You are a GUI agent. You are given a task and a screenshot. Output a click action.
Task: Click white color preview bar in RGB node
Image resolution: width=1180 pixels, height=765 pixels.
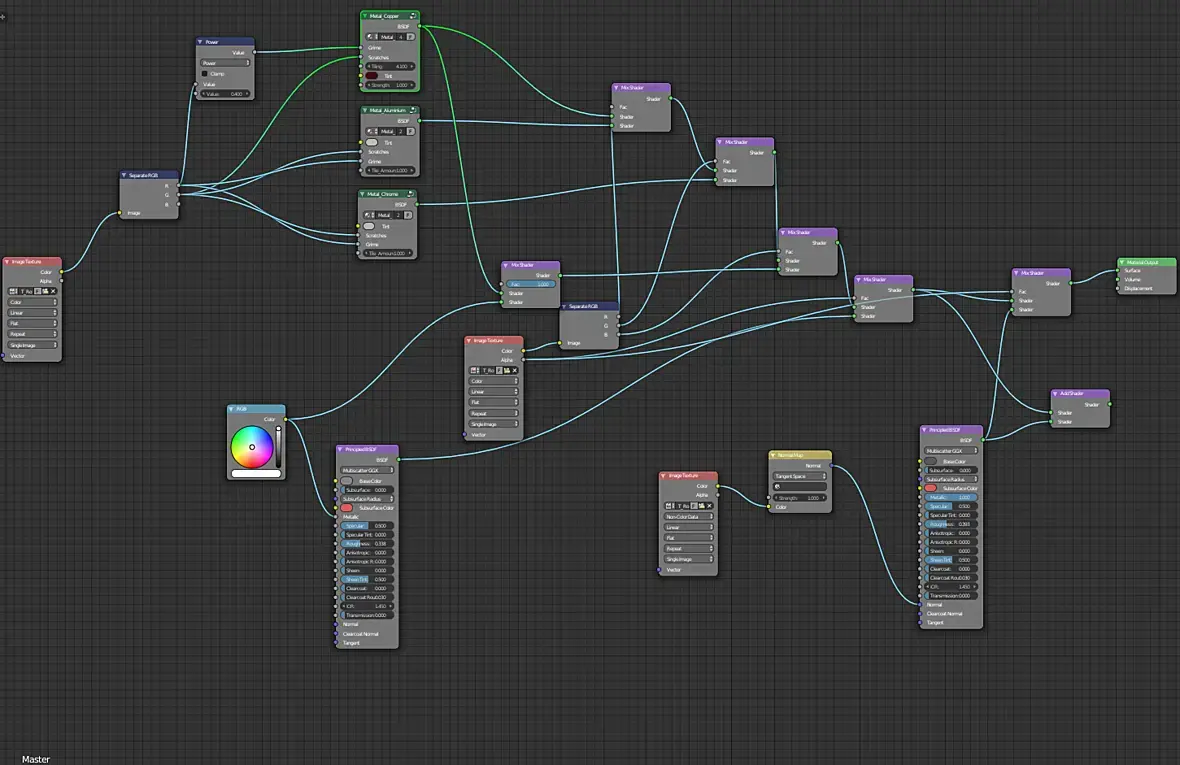pos(256,474)
